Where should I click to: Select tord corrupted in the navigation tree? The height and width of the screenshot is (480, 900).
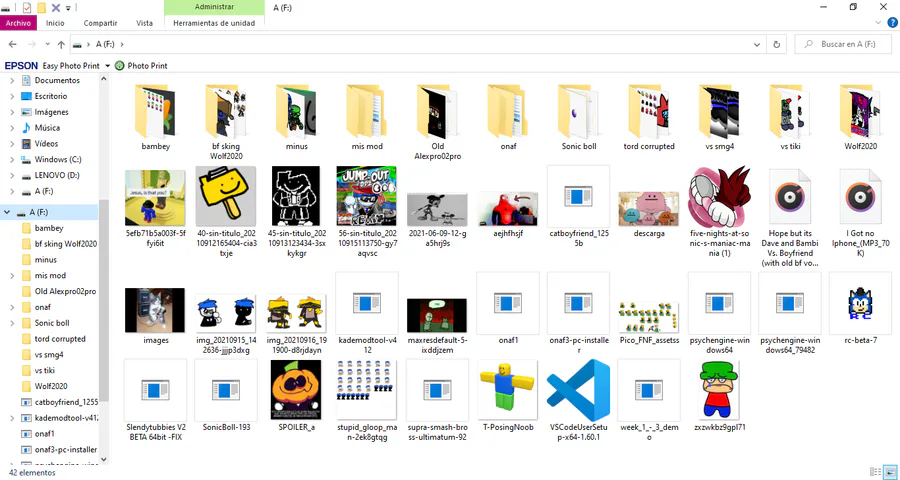coord(60,339)
